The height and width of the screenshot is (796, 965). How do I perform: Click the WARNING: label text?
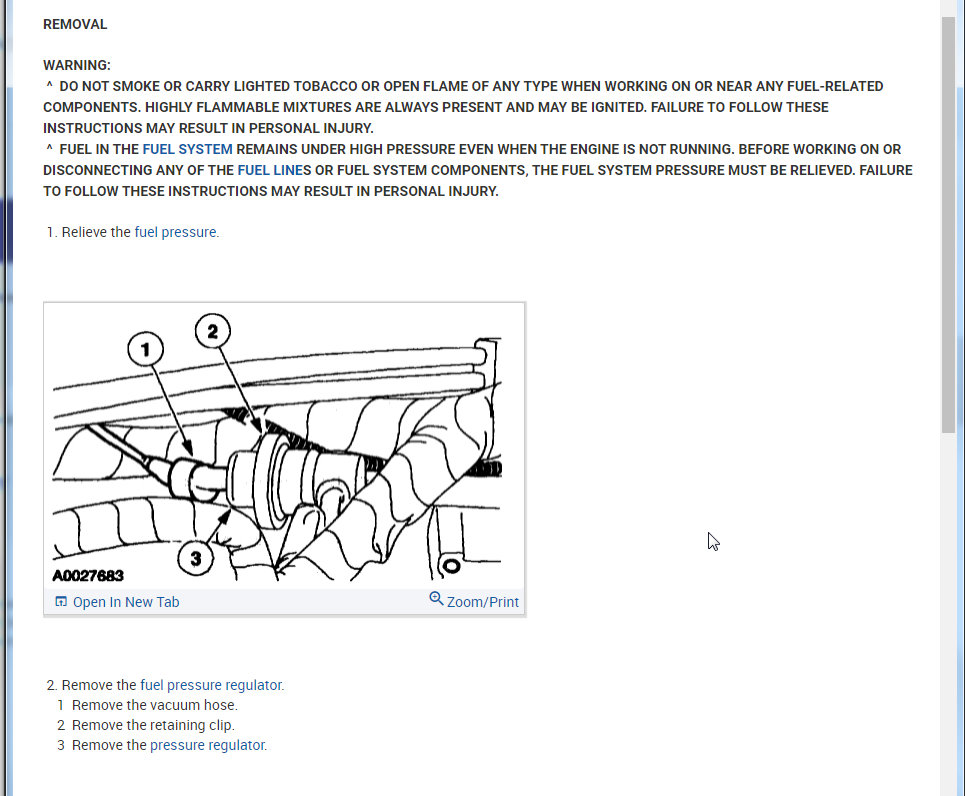click(77, 65)
